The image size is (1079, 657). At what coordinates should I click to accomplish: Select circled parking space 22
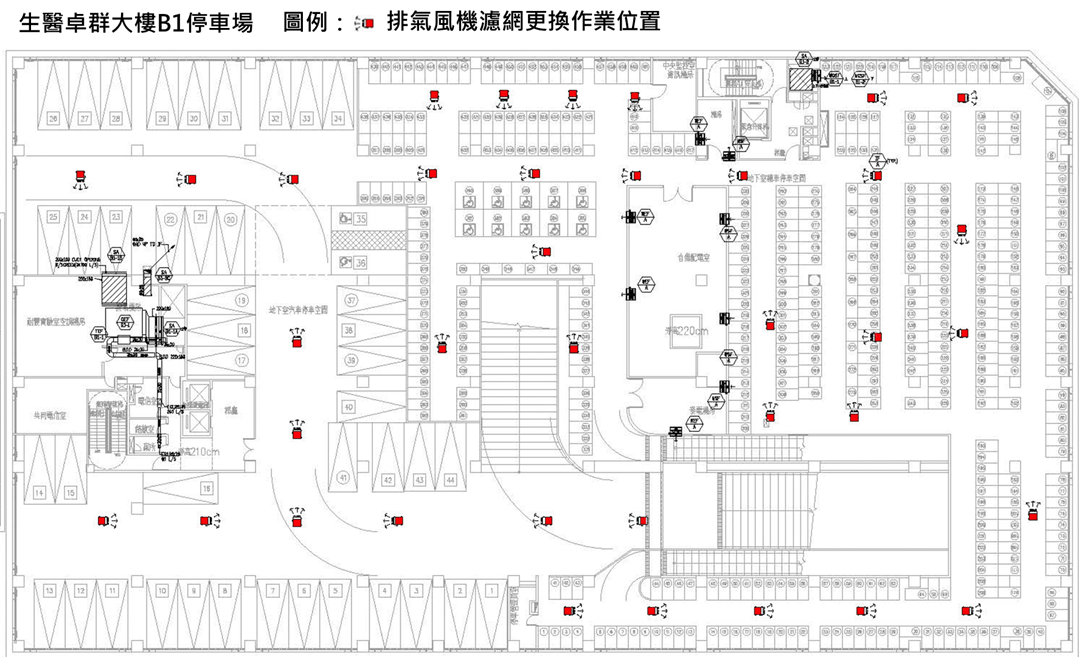point(172,218)
